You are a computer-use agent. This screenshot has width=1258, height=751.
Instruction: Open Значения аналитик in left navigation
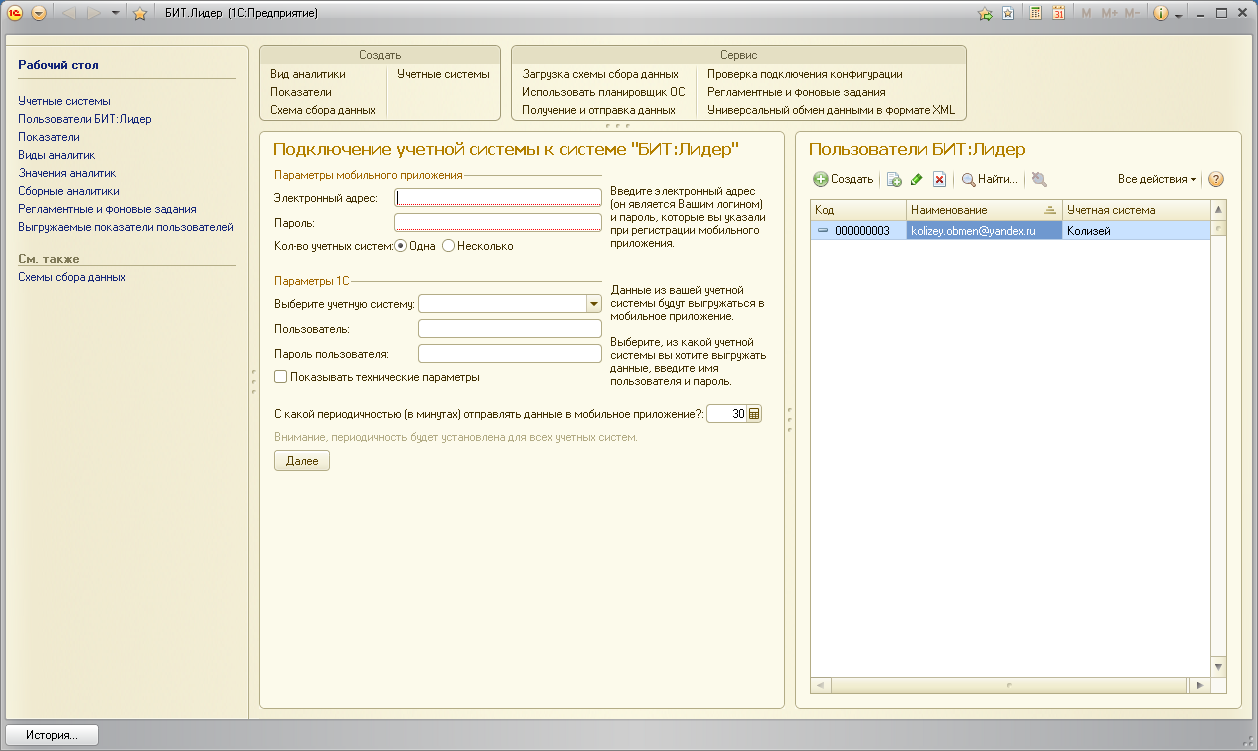click(67, 173)
